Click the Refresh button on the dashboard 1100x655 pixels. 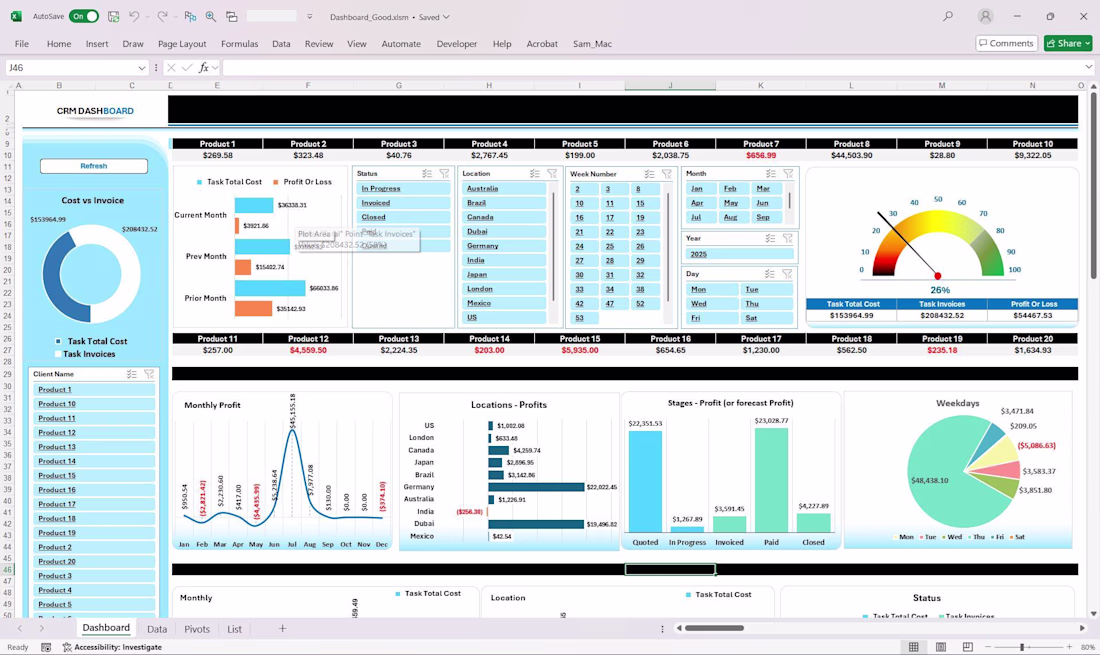click(x=94, y=166)
